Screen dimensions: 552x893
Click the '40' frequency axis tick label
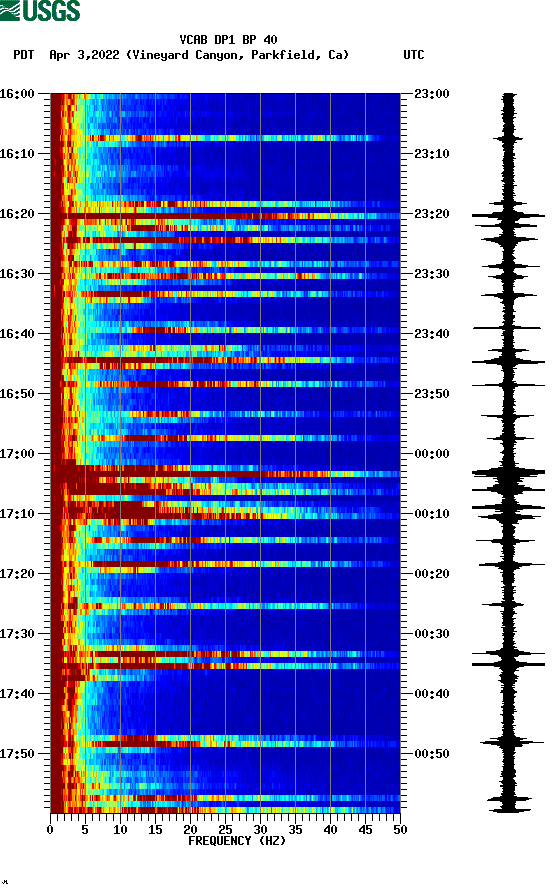click(x=330, y=830)
